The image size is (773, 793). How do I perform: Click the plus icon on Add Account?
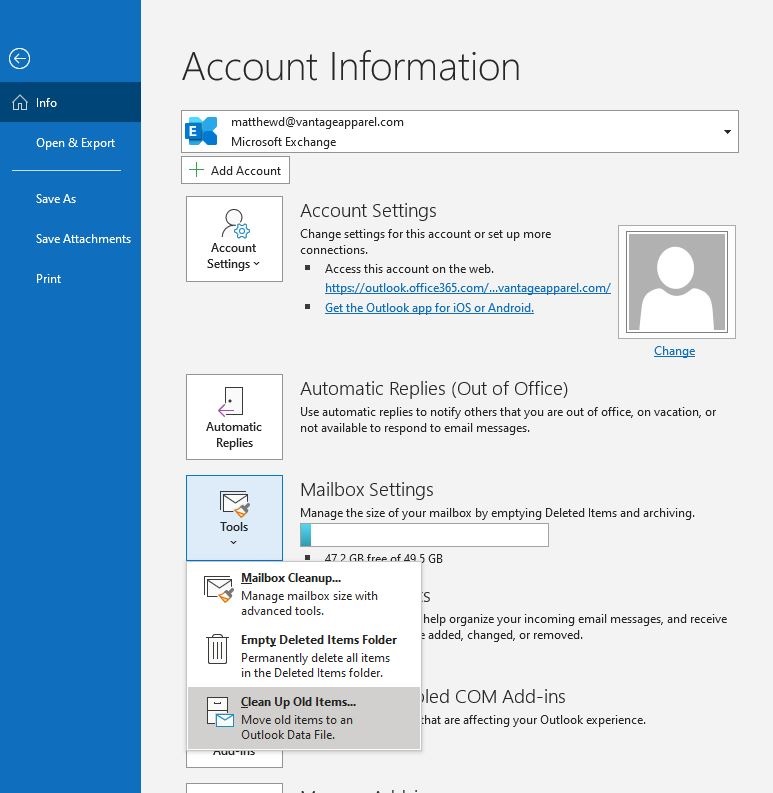pos(196,170)
